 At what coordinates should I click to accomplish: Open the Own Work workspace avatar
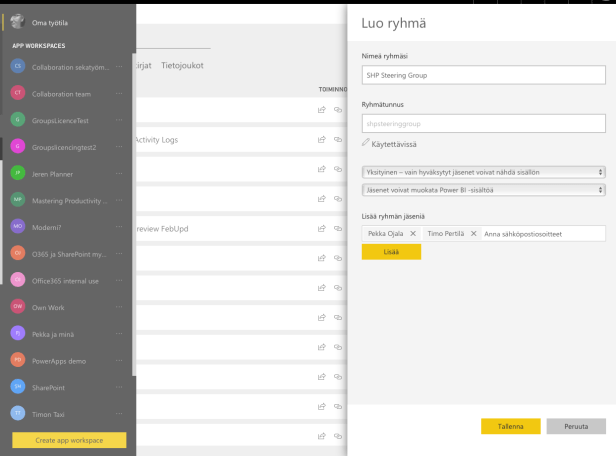[18, 306]
